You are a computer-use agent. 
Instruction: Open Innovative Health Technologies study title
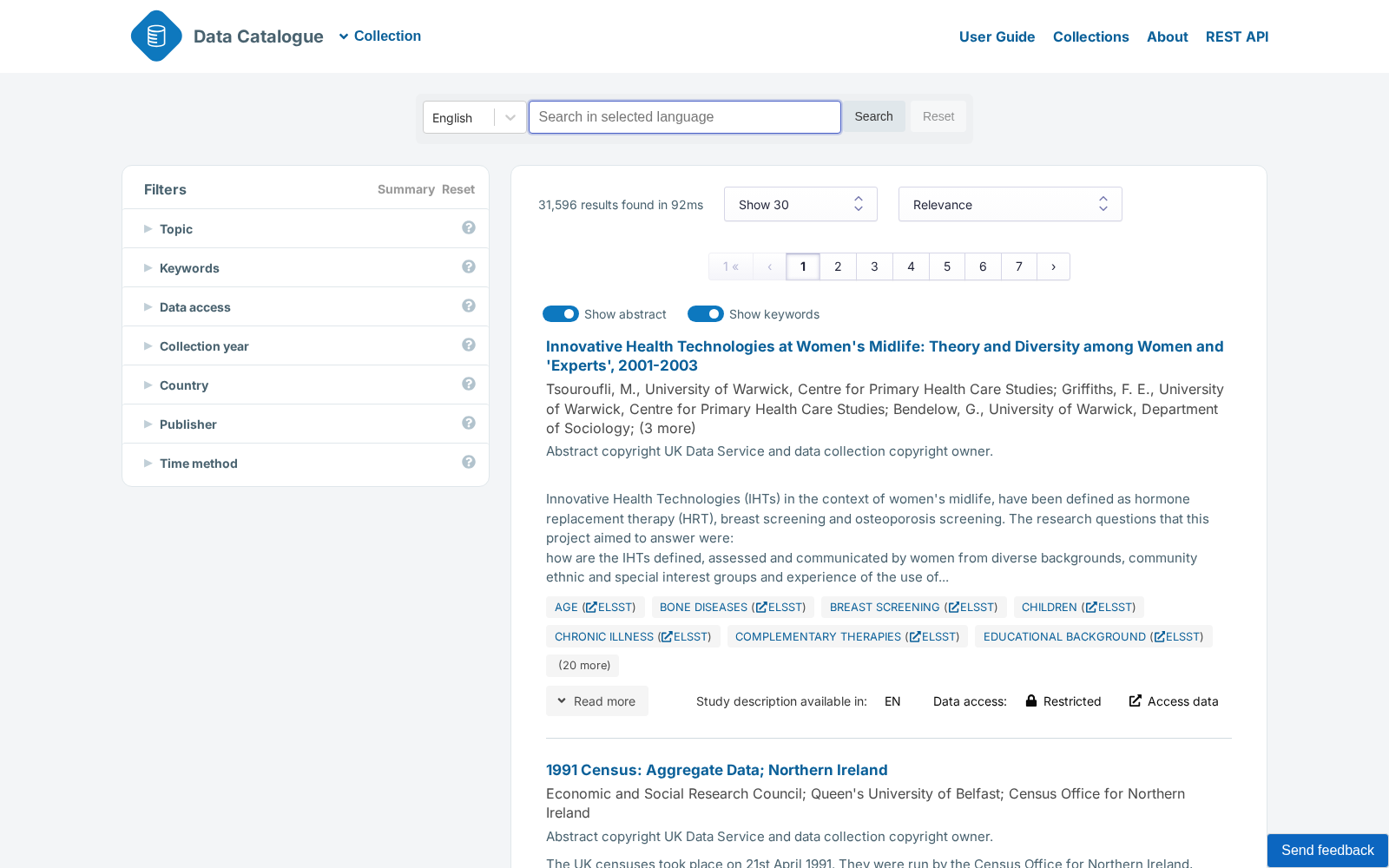tap(885, 356)
